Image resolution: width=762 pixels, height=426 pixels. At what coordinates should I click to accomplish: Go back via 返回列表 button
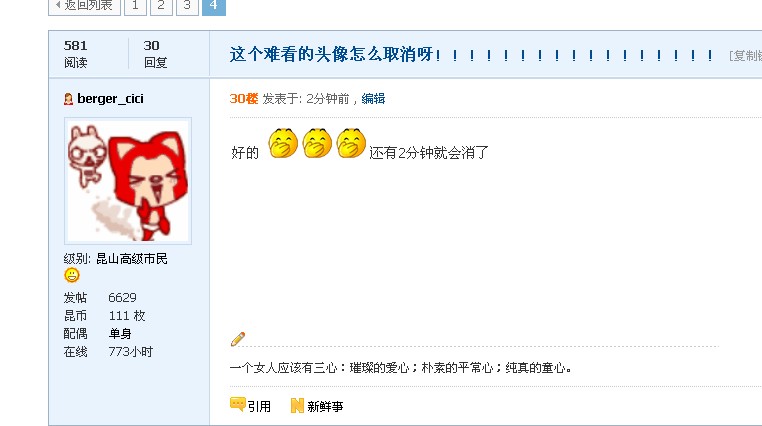(85, 6)
